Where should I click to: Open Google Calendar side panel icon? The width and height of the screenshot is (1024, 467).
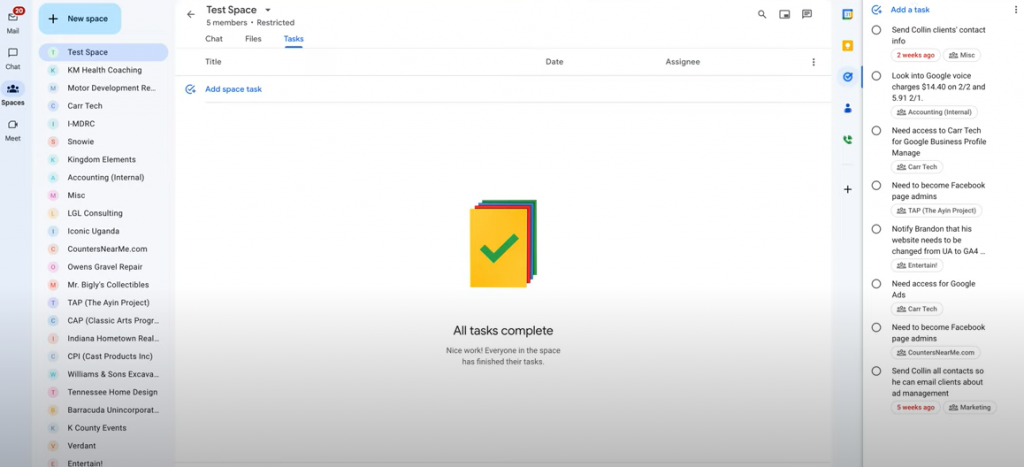[x=848, y=15]
